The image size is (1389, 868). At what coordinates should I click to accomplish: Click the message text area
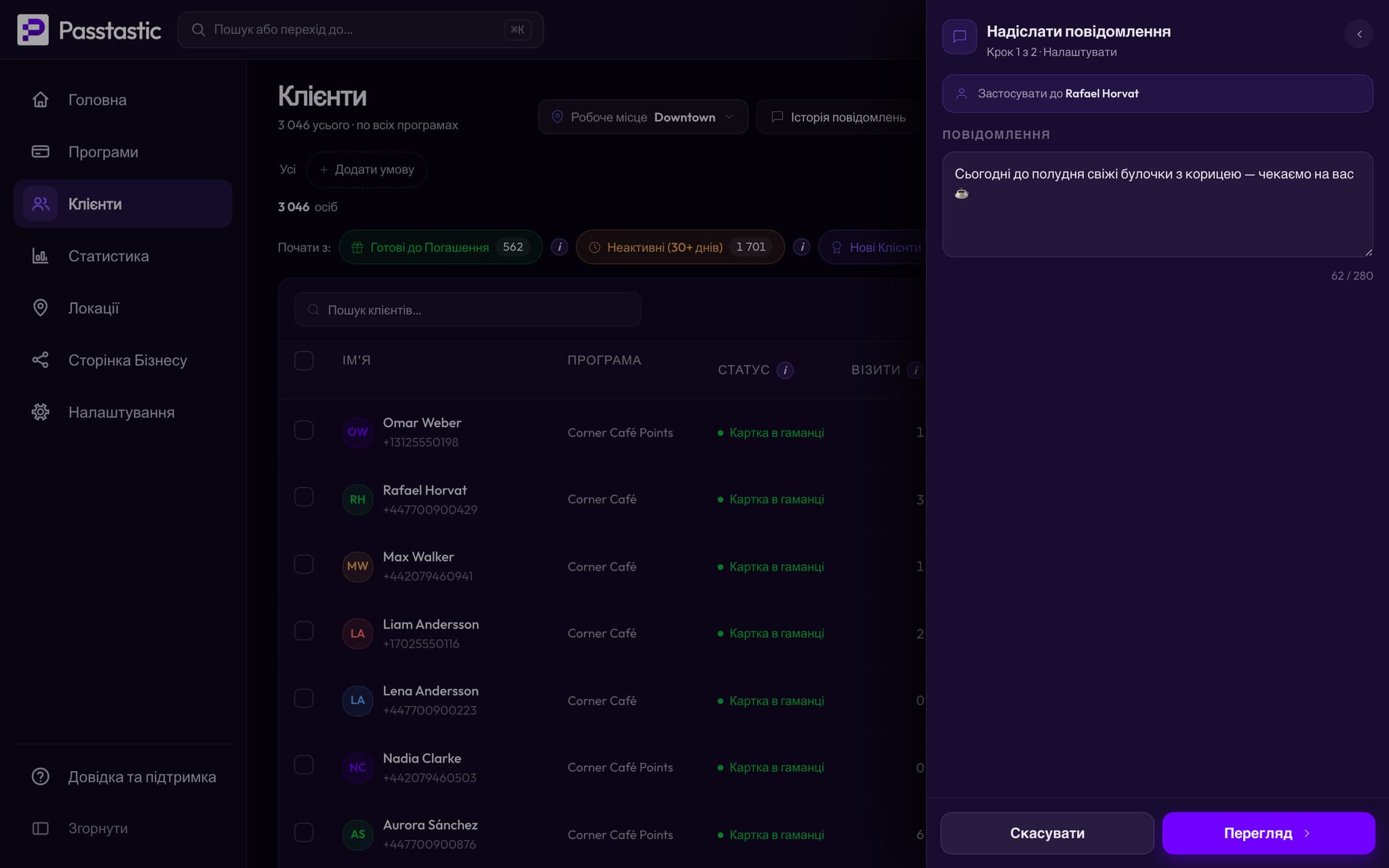1158,204
